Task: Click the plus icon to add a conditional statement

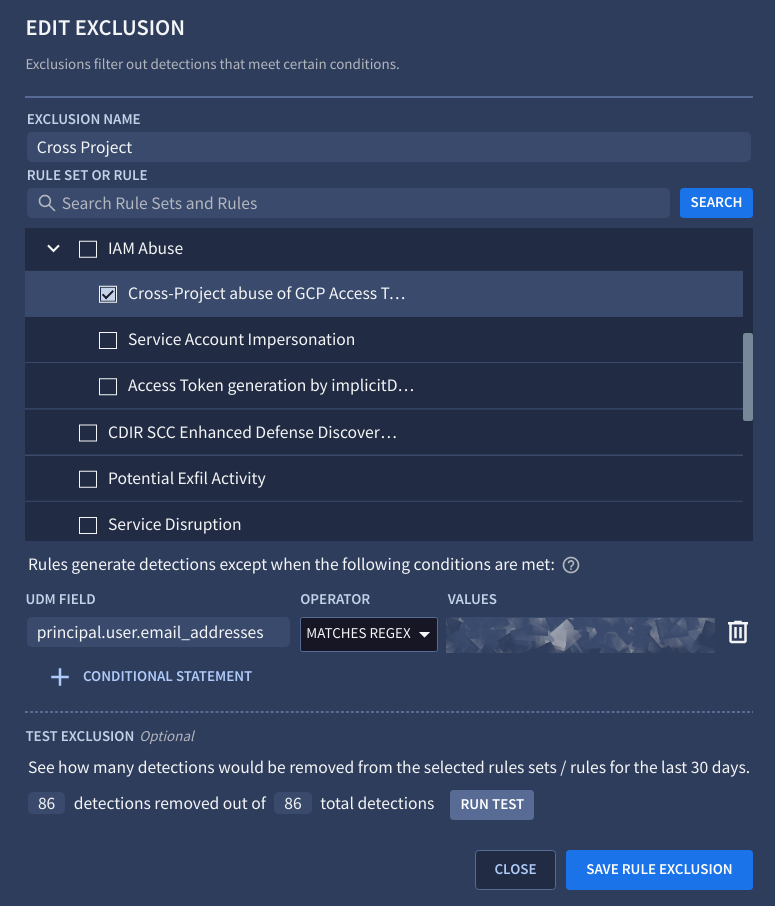Action: (60, 676)
